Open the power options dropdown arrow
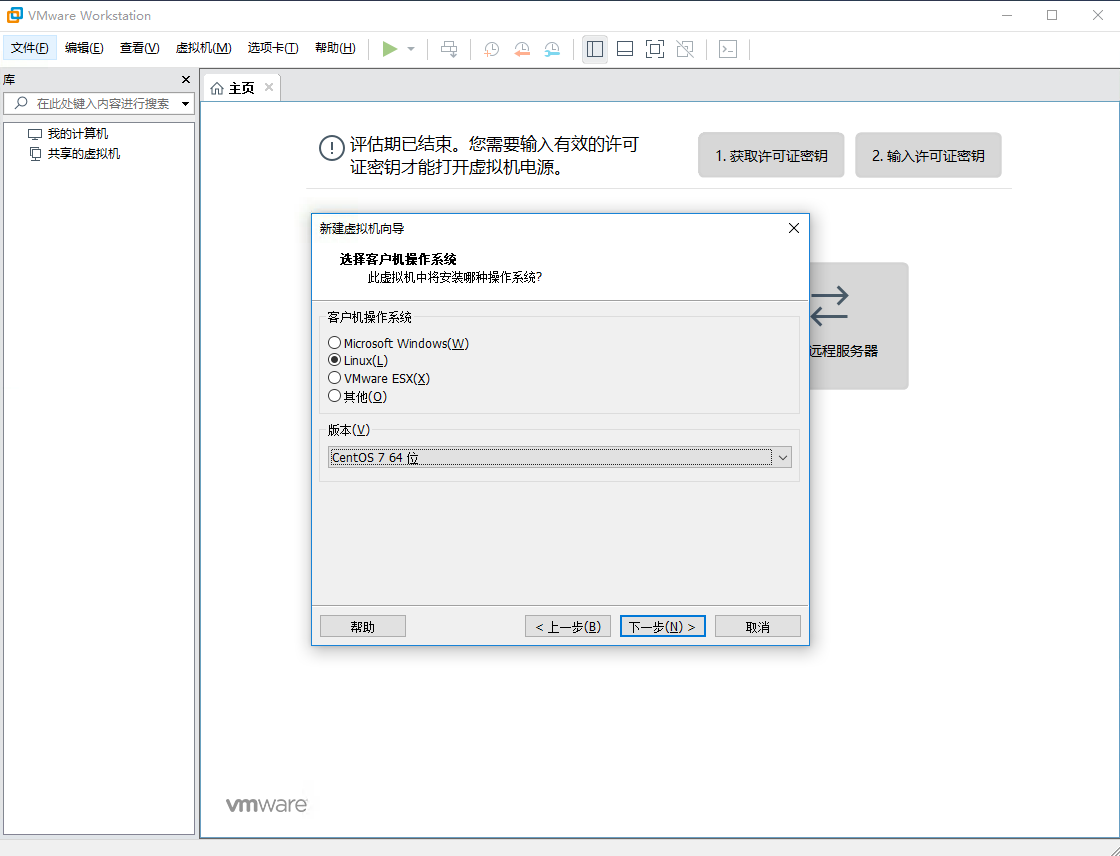The height and width of the screenshot is (856, 1120). click(x=411, y=49)
